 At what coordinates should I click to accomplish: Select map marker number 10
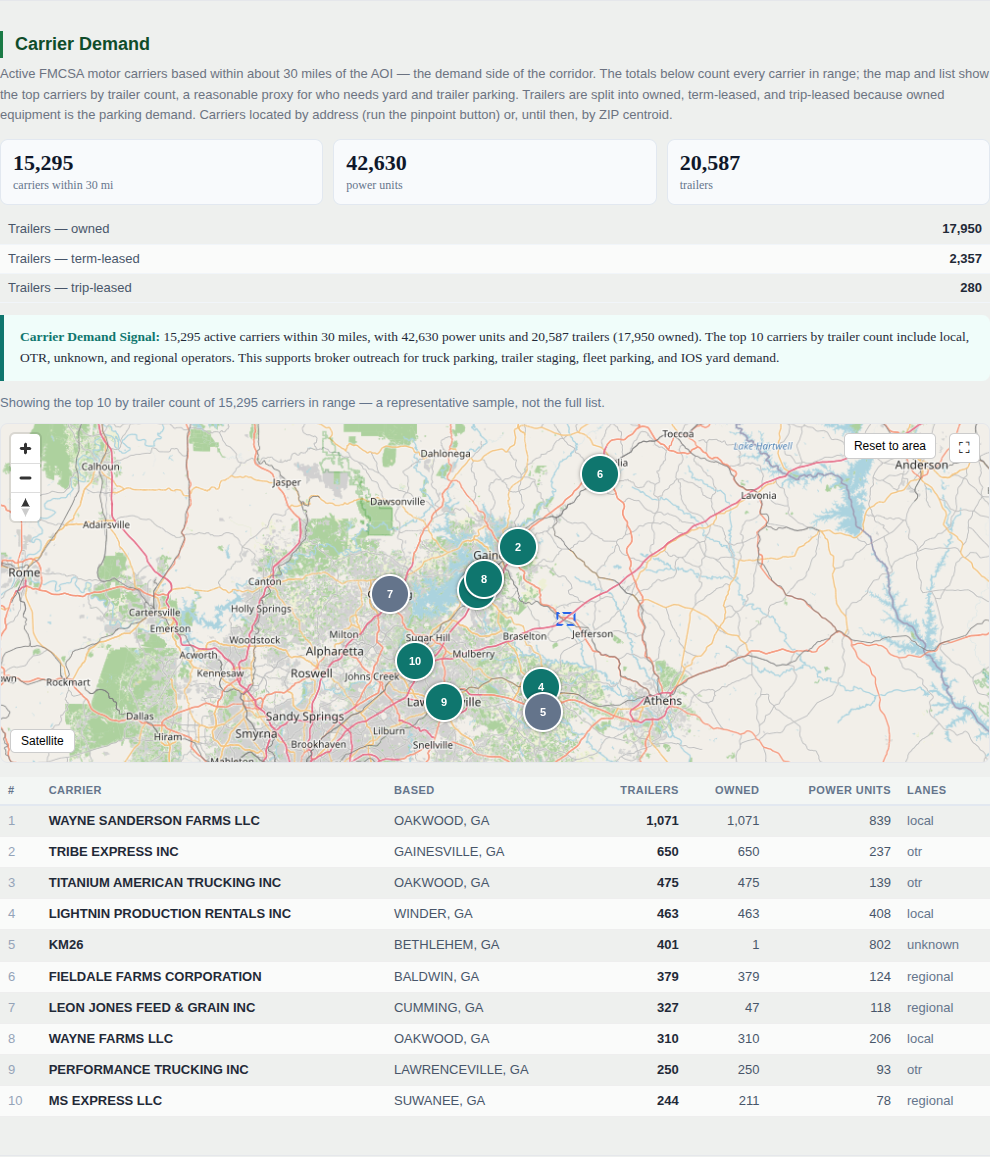(415, 661)
